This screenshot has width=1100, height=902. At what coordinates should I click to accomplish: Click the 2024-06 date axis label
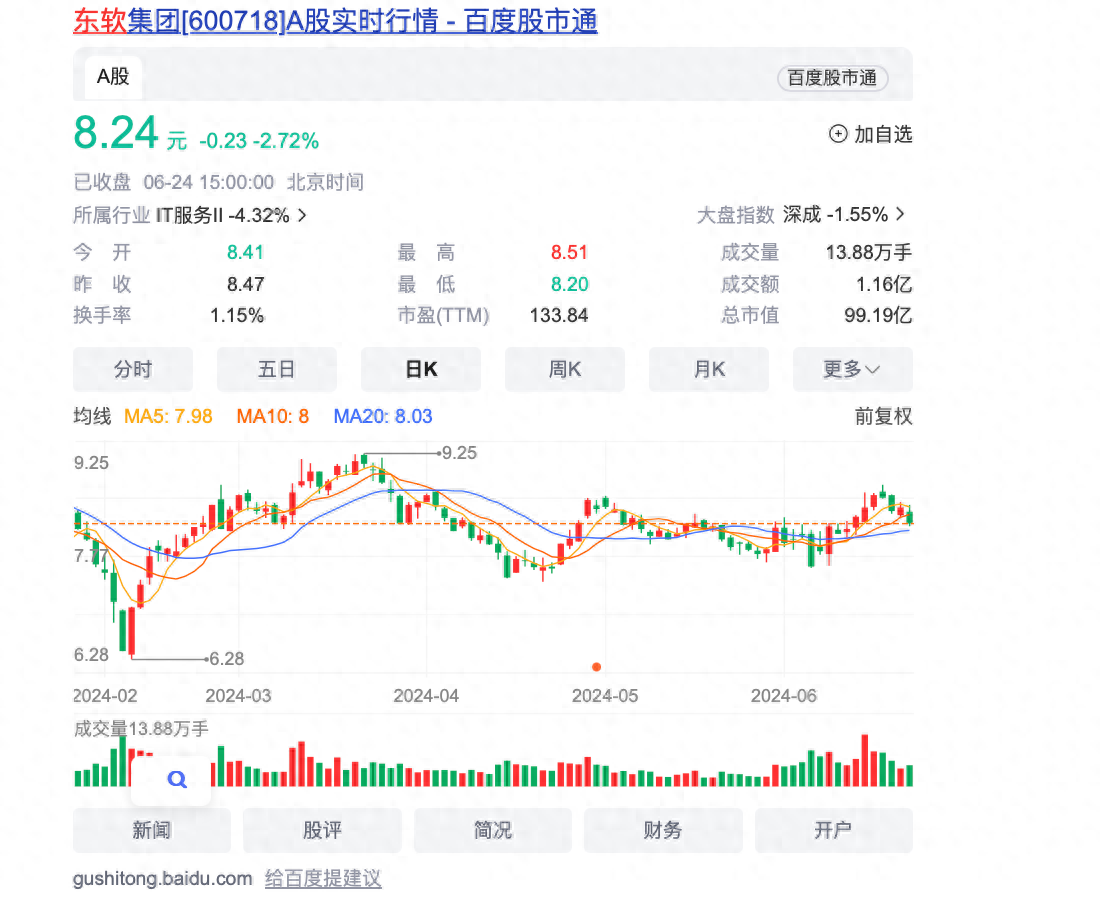[x=784, y=696]
